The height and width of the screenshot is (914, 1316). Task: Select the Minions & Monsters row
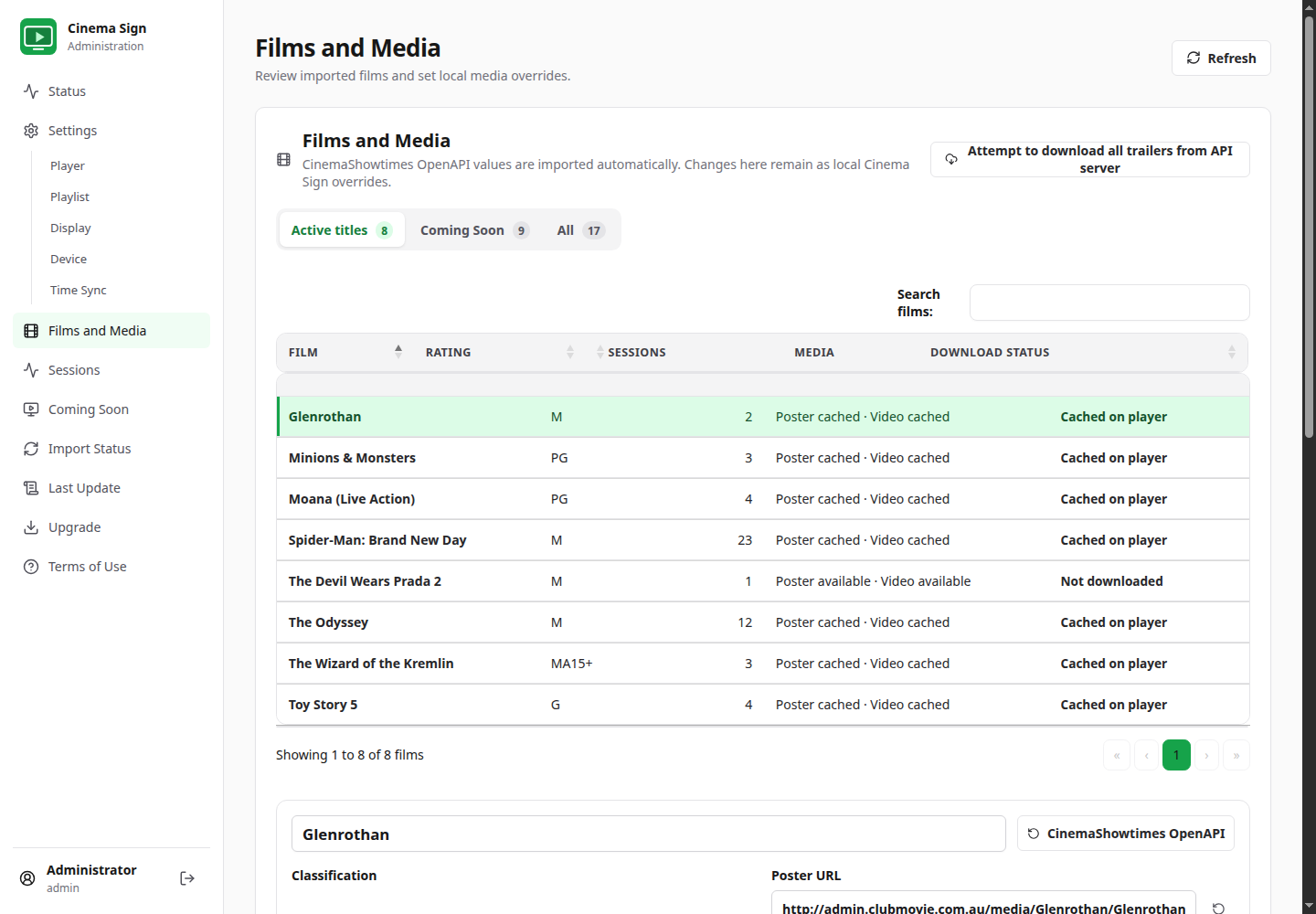[763, 458]
